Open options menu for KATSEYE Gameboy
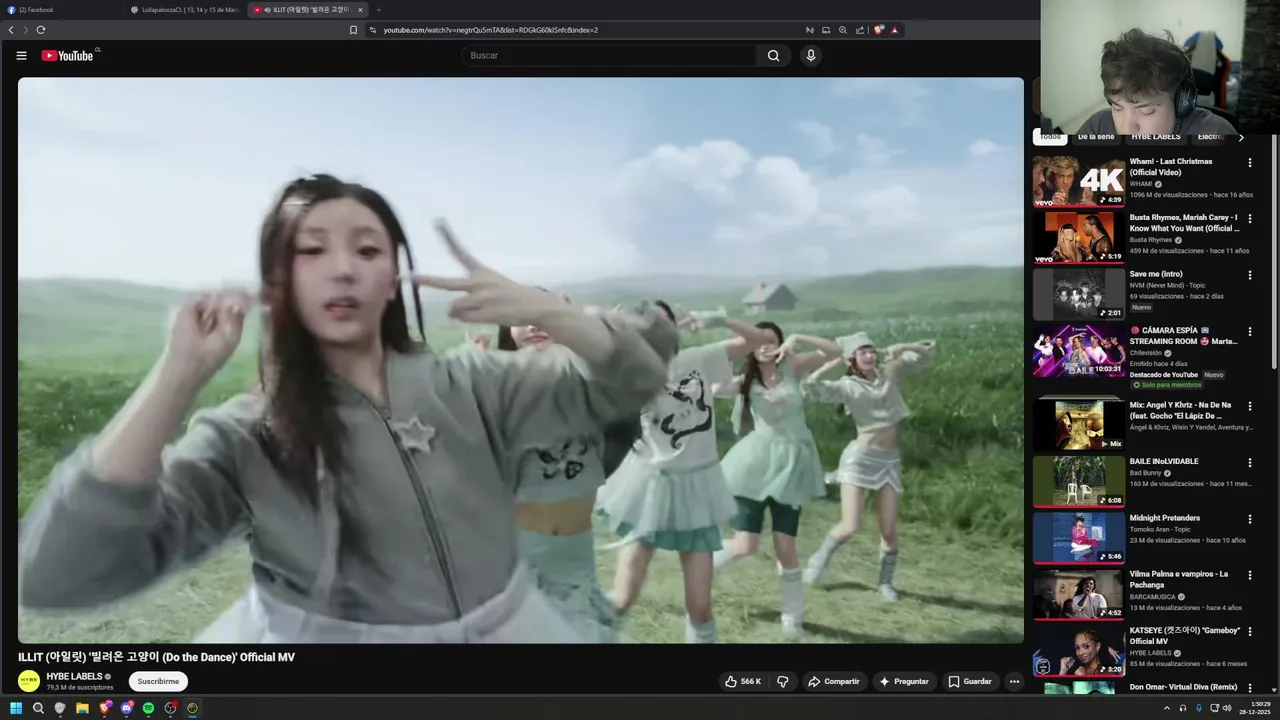The height and width of the screenshot is (720, 1280). click(1249, 632)
